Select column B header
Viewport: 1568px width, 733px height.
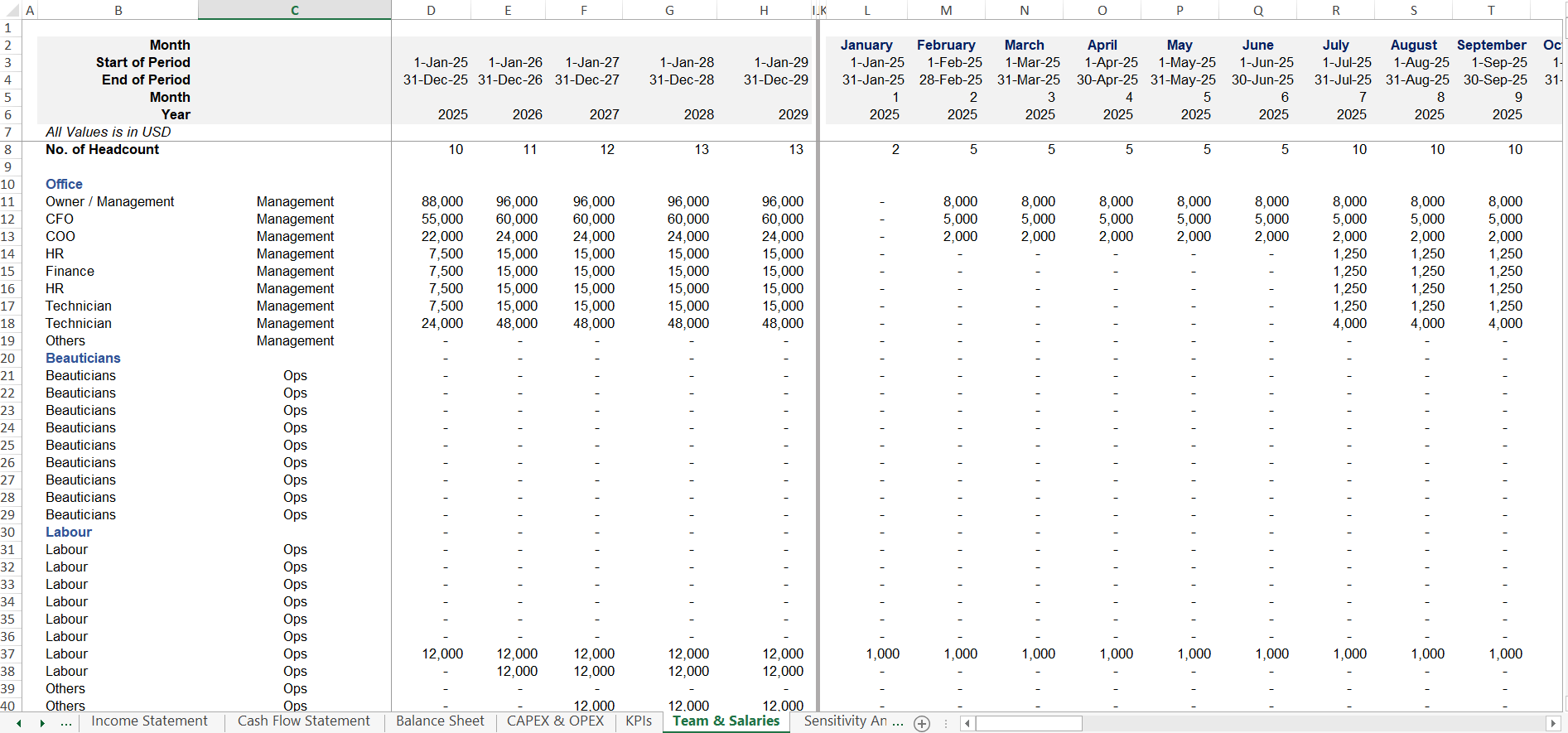(x=118, y=10)
